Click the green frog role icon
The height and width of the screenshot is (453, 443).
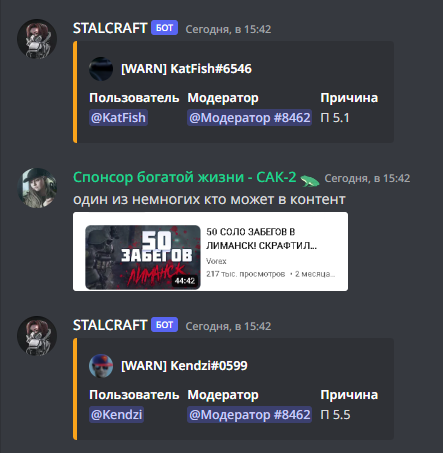310,180
